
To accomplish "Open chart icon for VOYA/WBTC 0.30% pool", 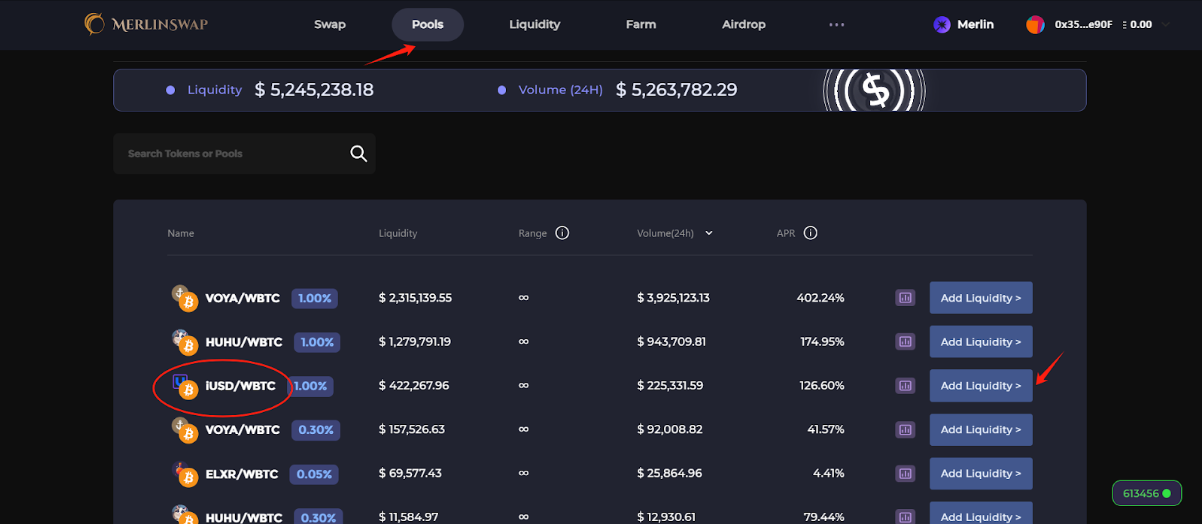I will point(905,429).
